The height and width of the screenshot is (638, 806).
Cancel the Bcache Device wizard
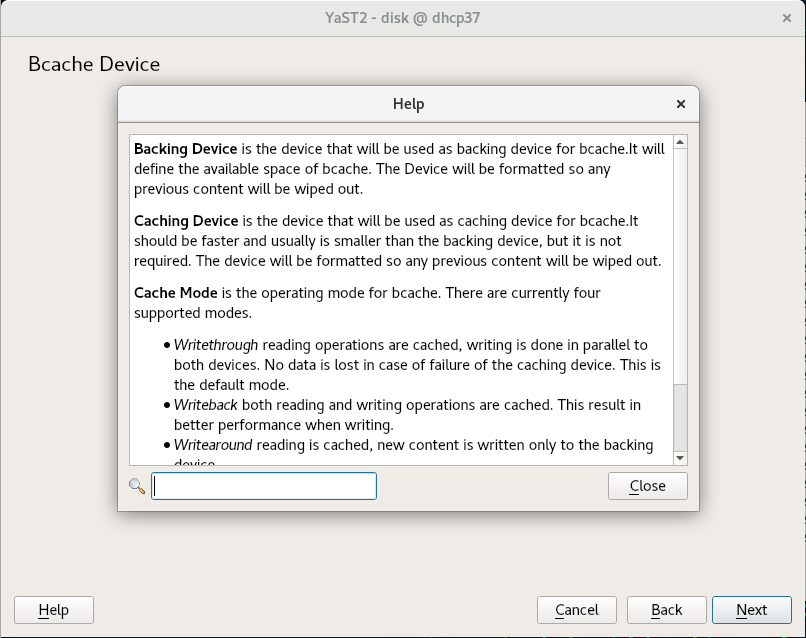tap(577, 610)
